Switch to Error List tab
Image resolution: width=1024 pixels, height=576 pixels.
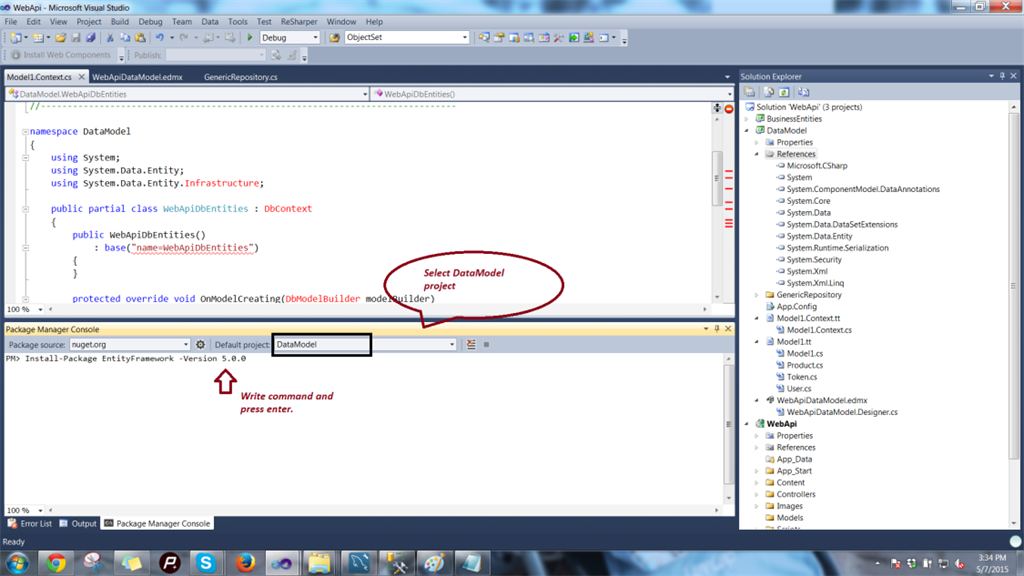pos(30,524)
